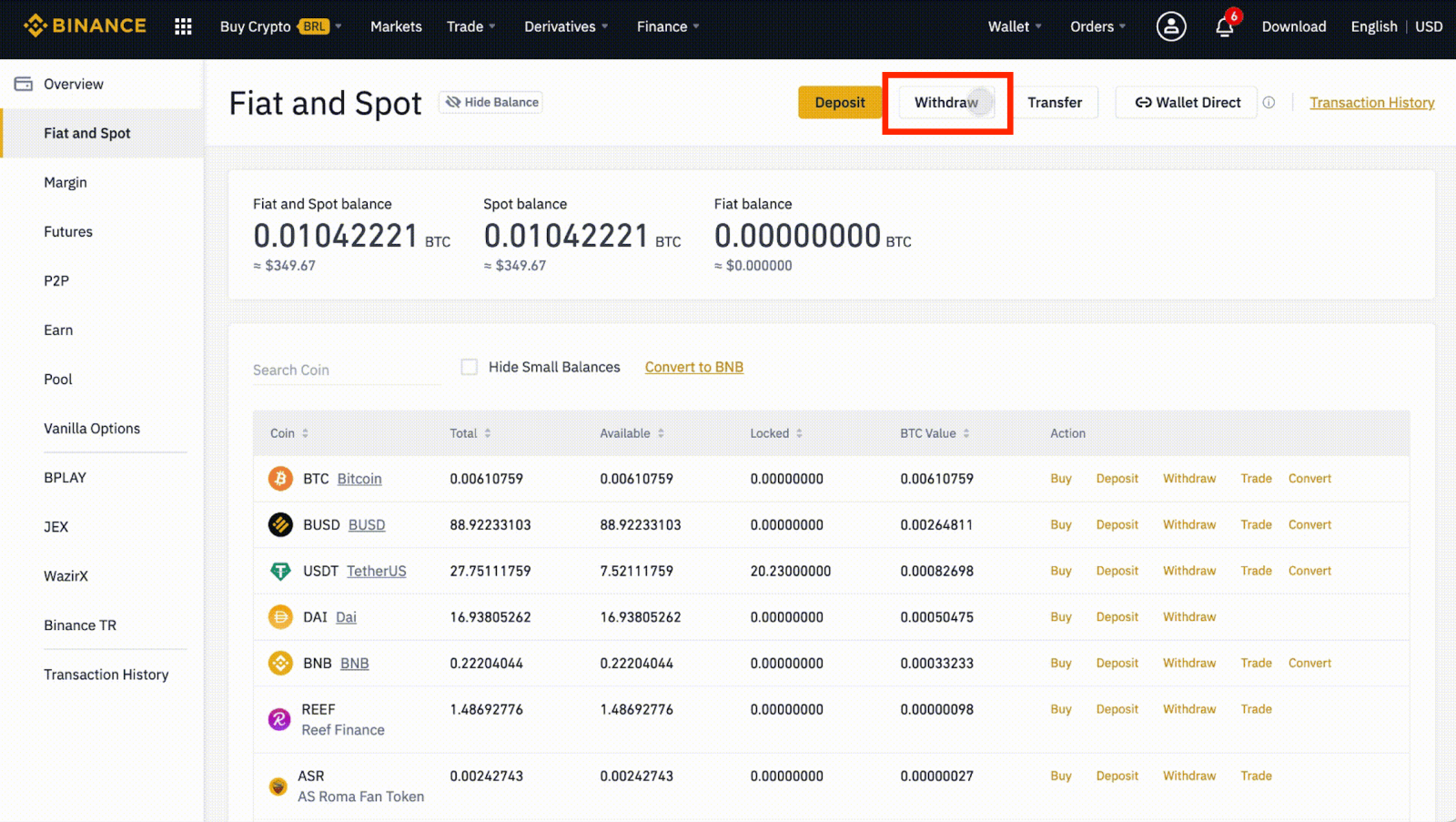Open Transaction History link at top right
1456x822 pixels.
click(1370, 102)
